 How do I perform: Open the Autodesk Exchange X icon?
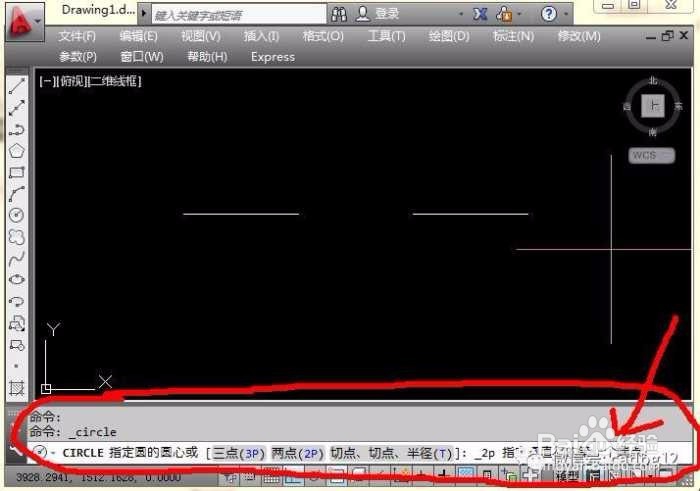[480, 14]
